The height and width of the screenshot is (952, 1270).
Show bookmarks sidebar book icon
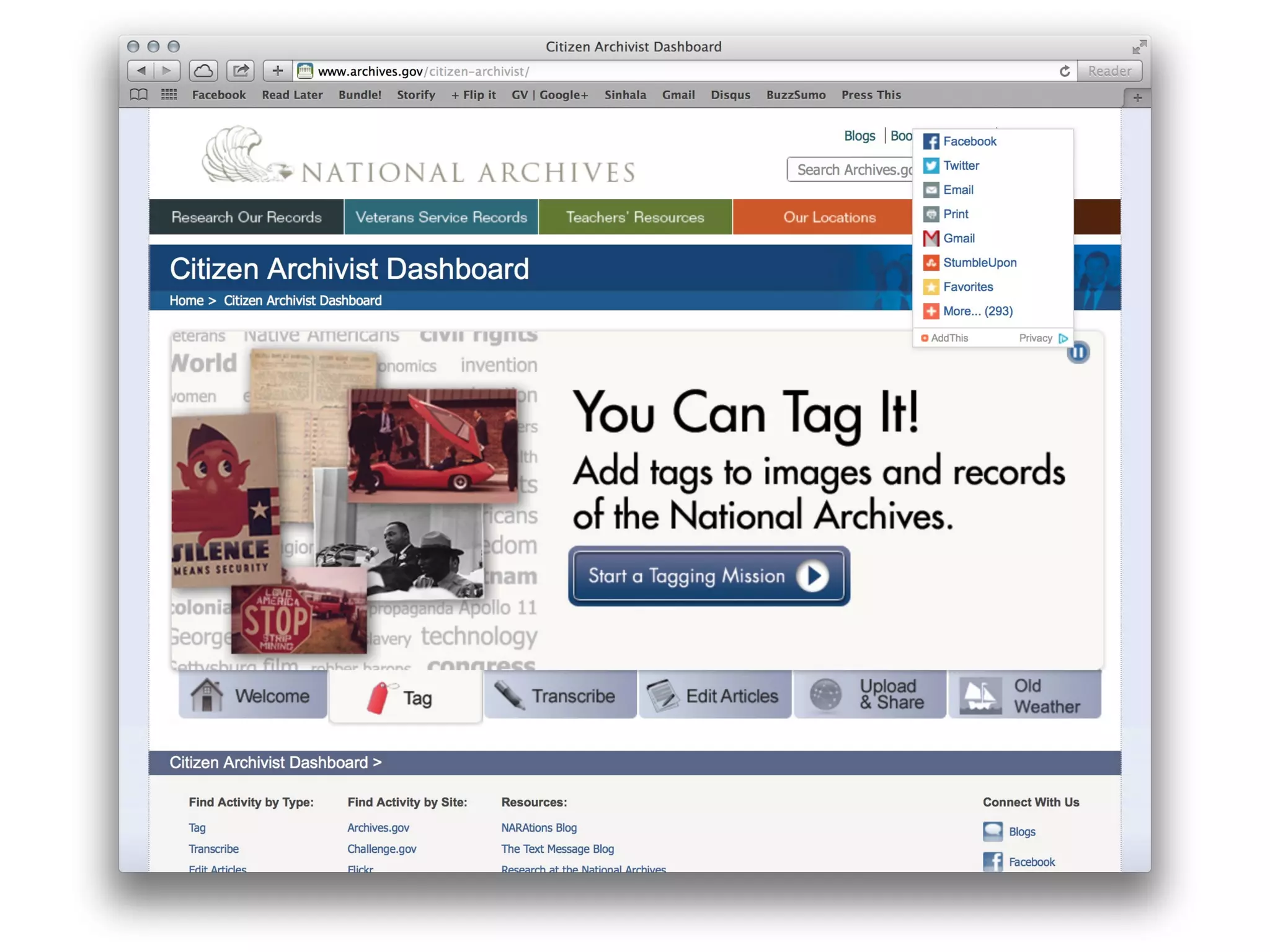139,95
